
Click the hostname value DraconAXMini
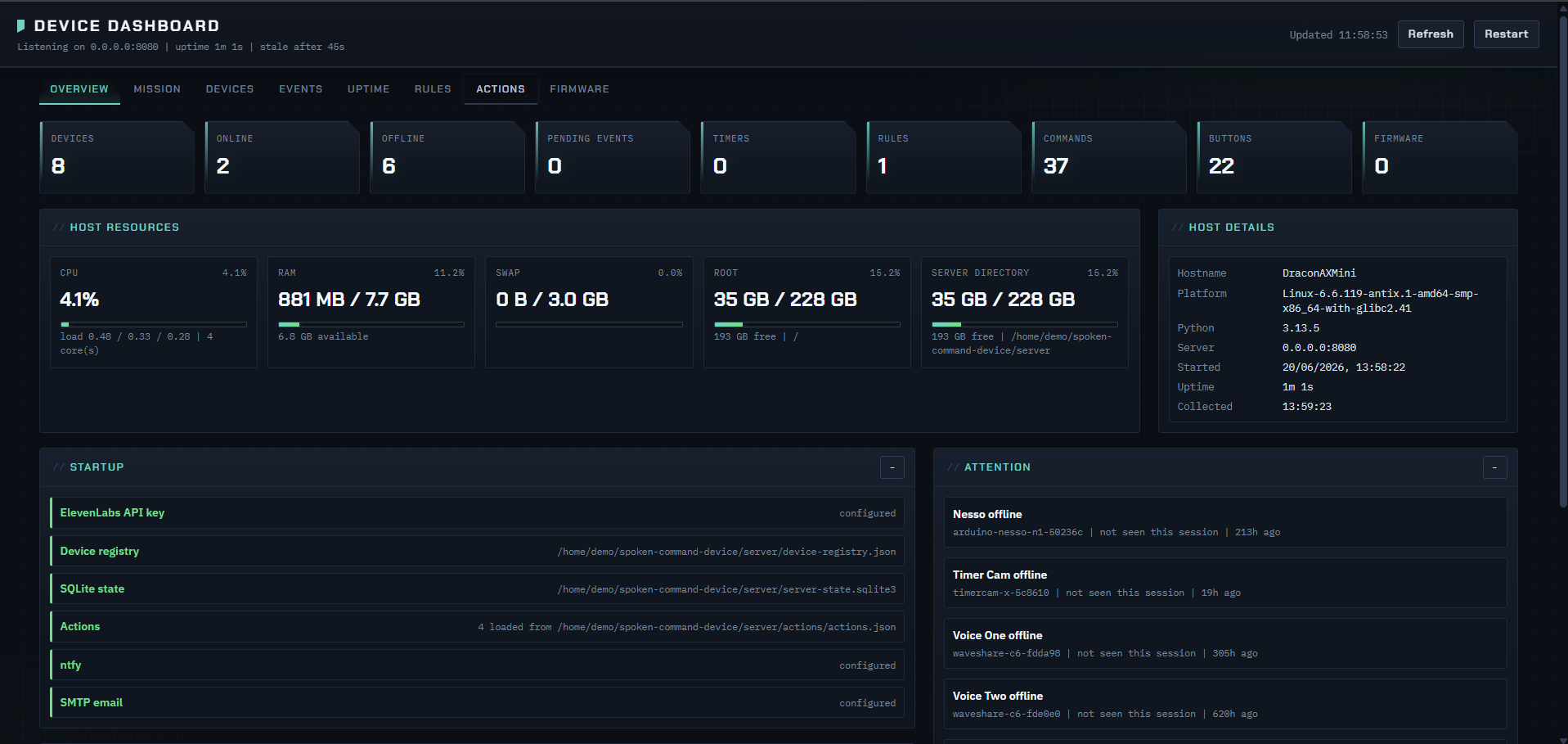(1319, 273)
